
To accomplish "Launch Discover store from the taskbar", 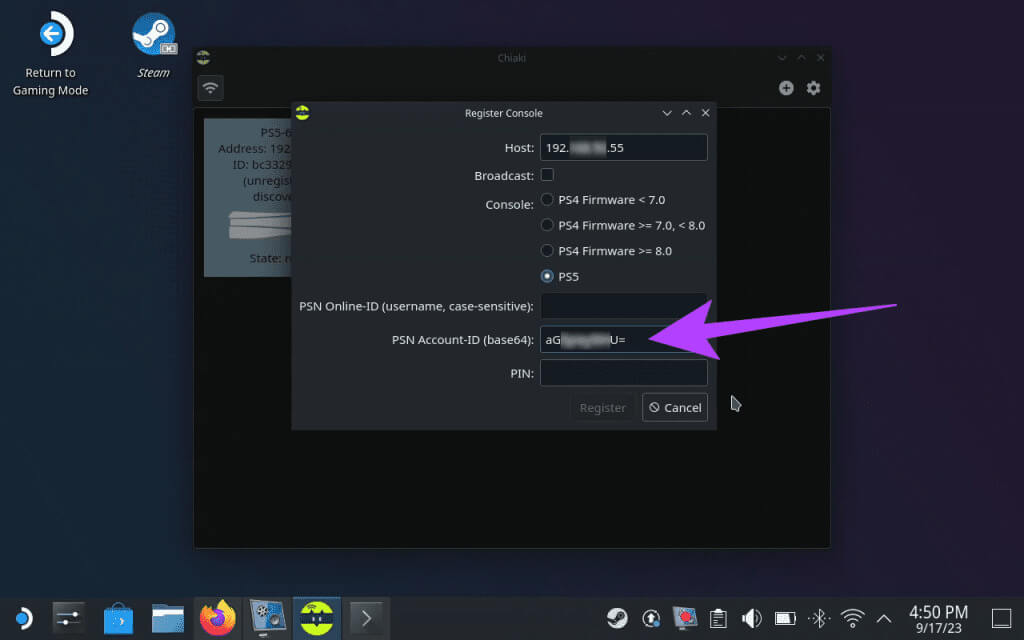I will click(x=118, y=618).
